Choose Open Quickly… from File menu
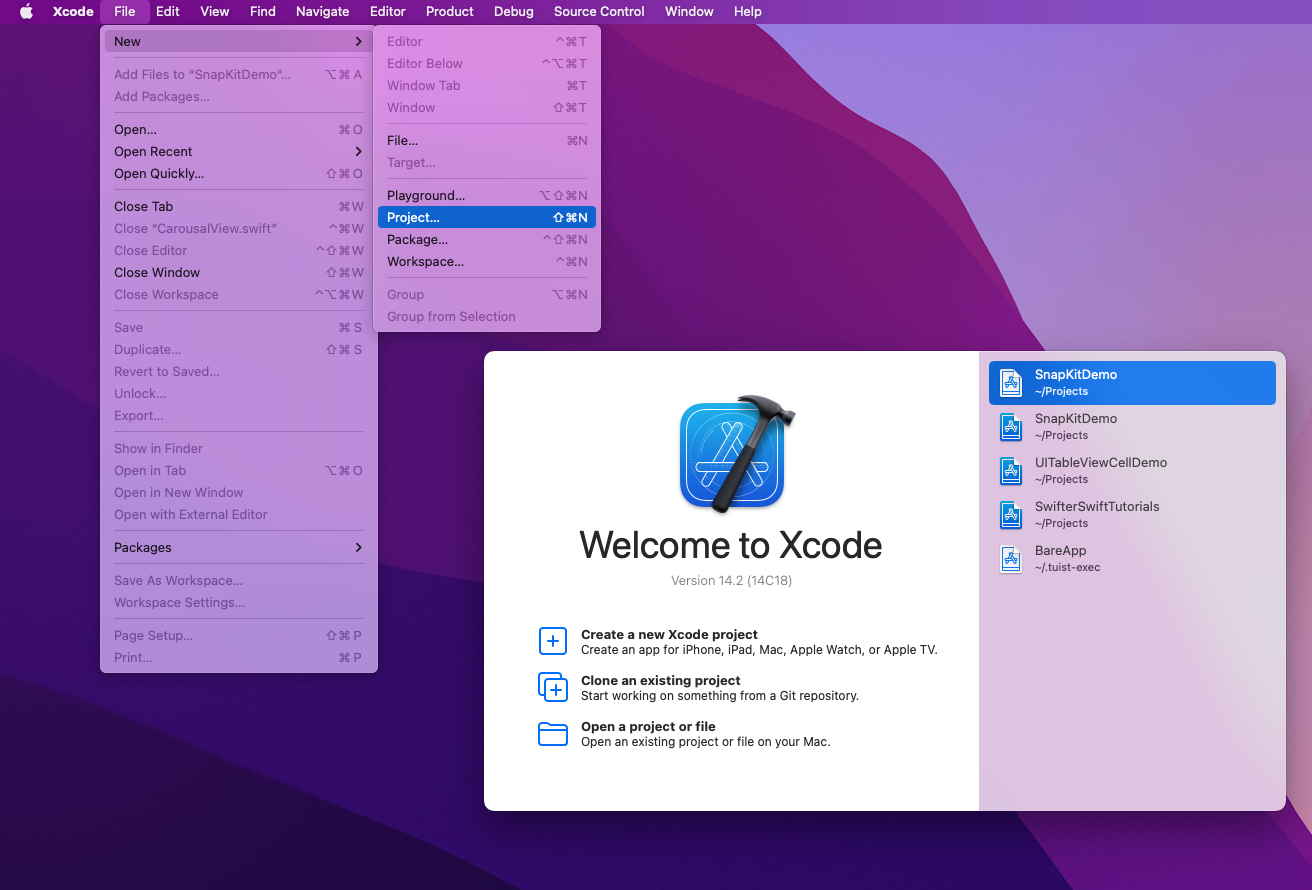Image resolution: width=1312 pixels, height=890 pixels. click(x=239, y=174)
